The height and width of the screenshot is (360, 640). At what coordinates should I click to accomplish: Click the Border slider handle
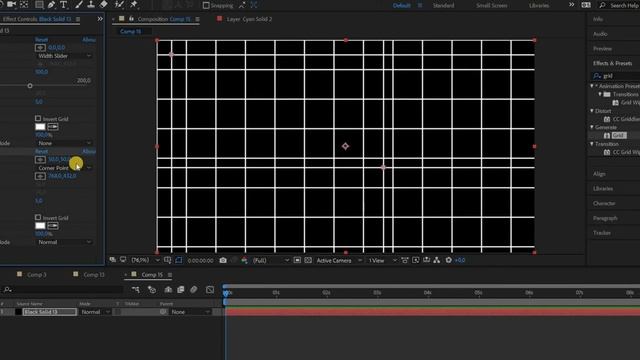point(30,86)
